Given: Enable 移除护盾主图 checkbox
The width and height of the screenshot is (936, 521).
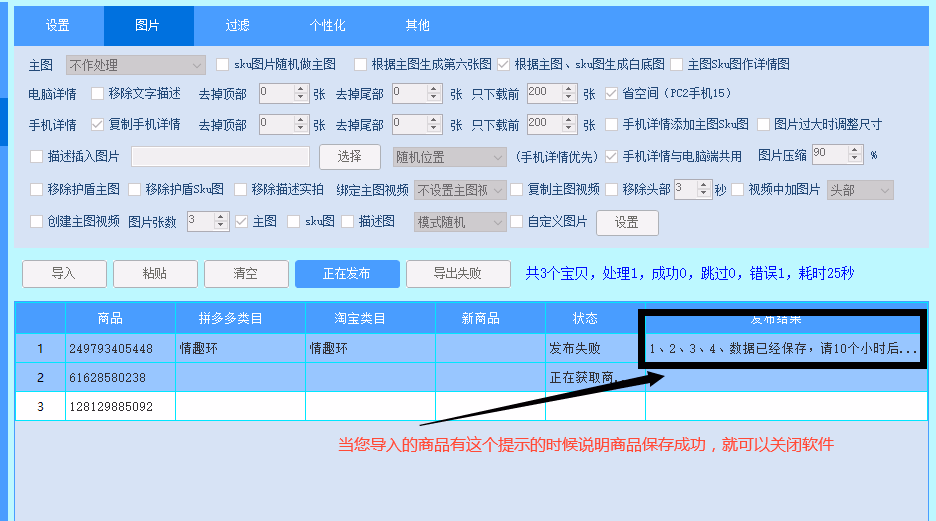Looking at the screenshot, I should coord(36,189).
